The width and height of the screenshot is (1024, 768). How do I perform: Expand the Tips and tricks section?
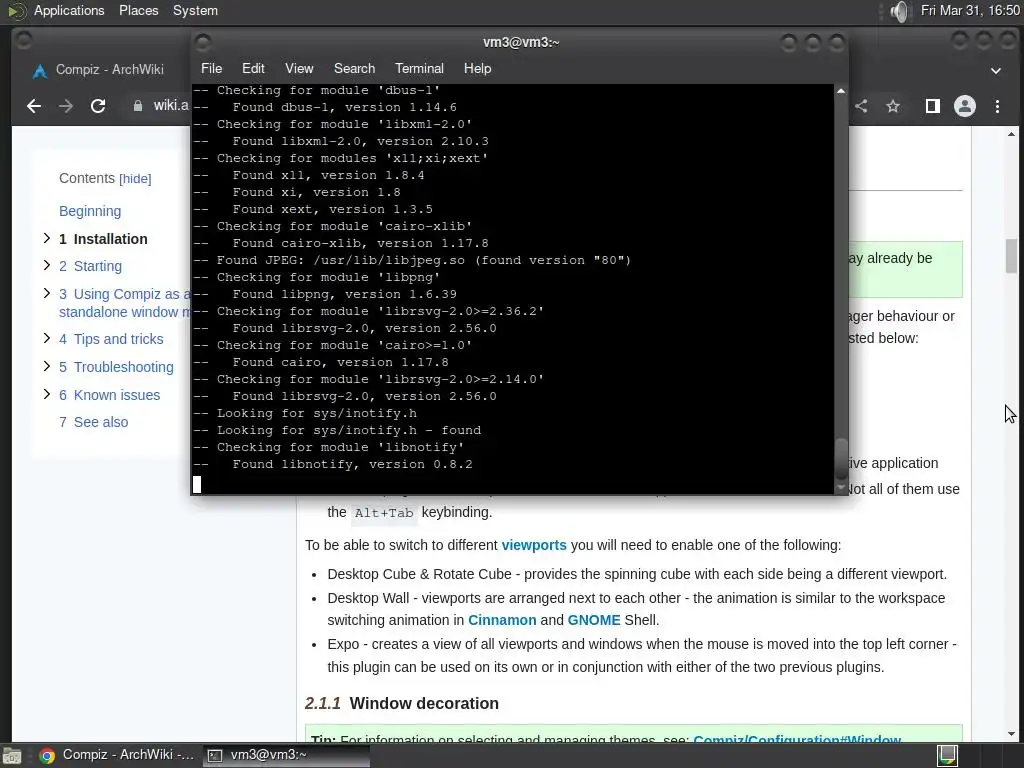pos(46,338)
